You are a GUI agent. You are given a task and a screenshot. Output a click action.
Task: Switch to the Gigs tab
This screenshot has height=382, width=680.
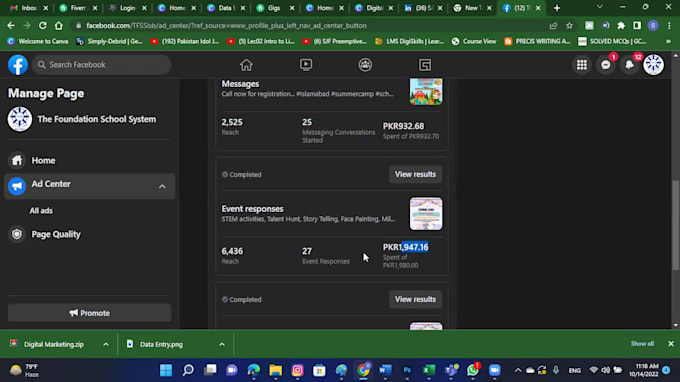[275, 8]
